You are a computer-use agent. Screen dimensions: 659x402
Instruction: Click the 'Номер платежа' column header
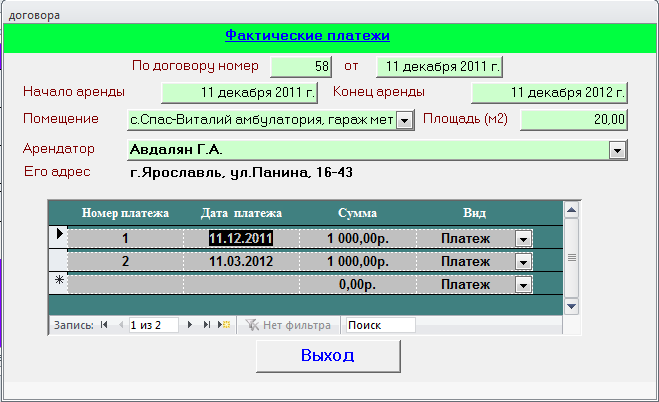(125, 213)
